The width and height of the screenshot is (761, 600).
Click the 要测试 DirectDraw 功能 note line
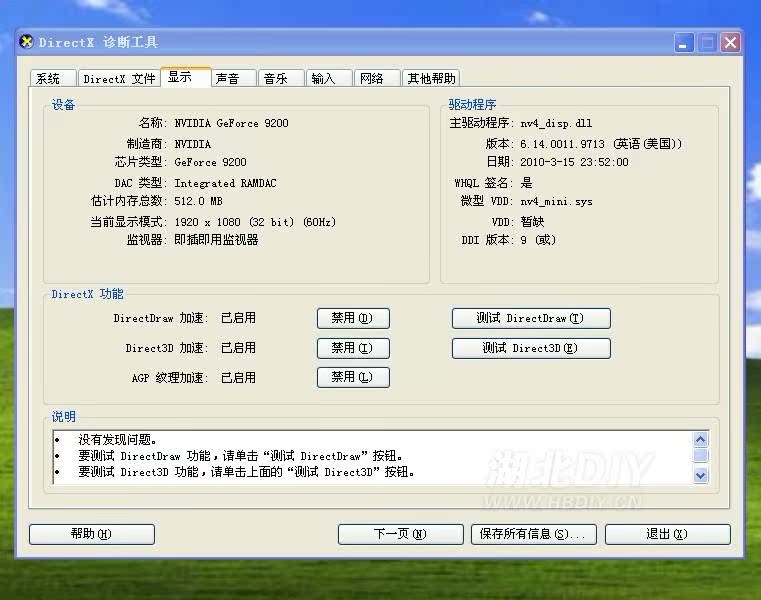click(241, 456)
